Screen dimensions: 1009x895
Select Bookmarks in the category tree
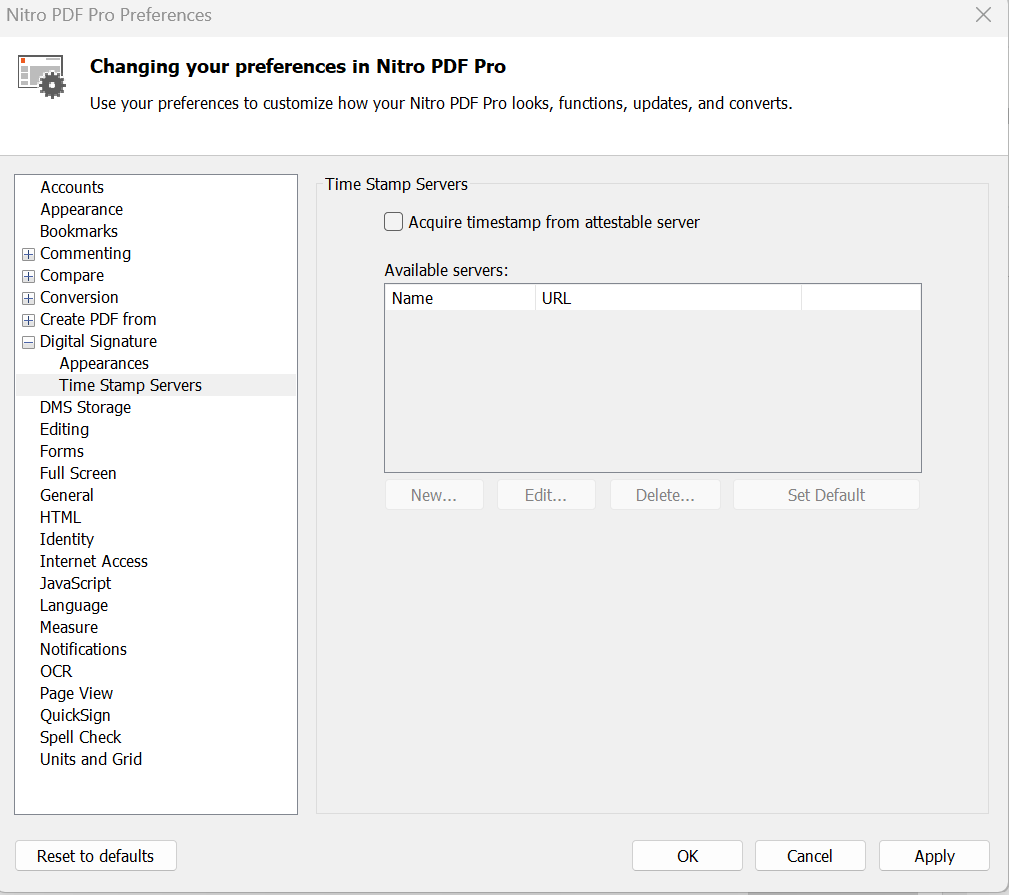click(79, 231)
